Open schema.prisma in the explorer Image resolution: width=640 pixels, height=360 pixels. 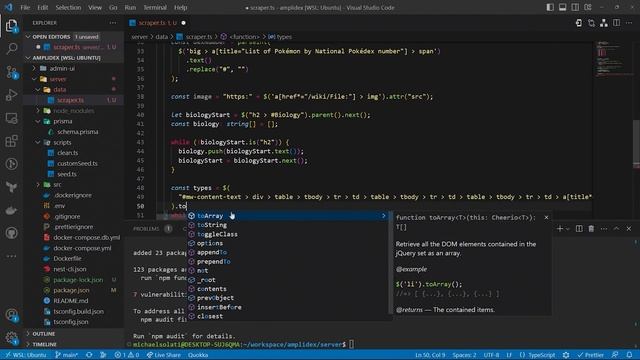pyautogui.click(x=78, y=132)
